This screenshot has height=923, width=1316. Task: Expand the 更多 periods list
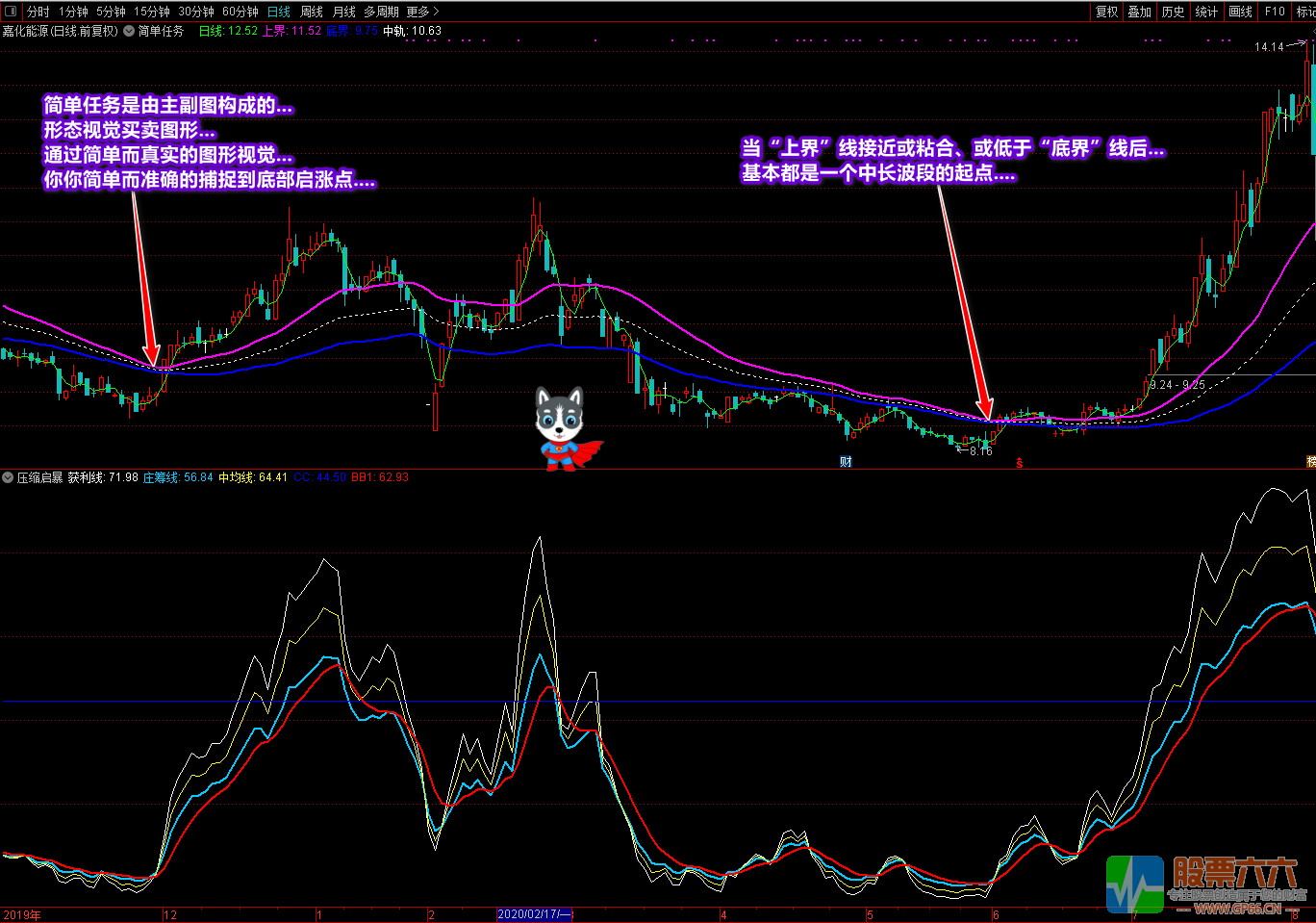click(422, 12)
